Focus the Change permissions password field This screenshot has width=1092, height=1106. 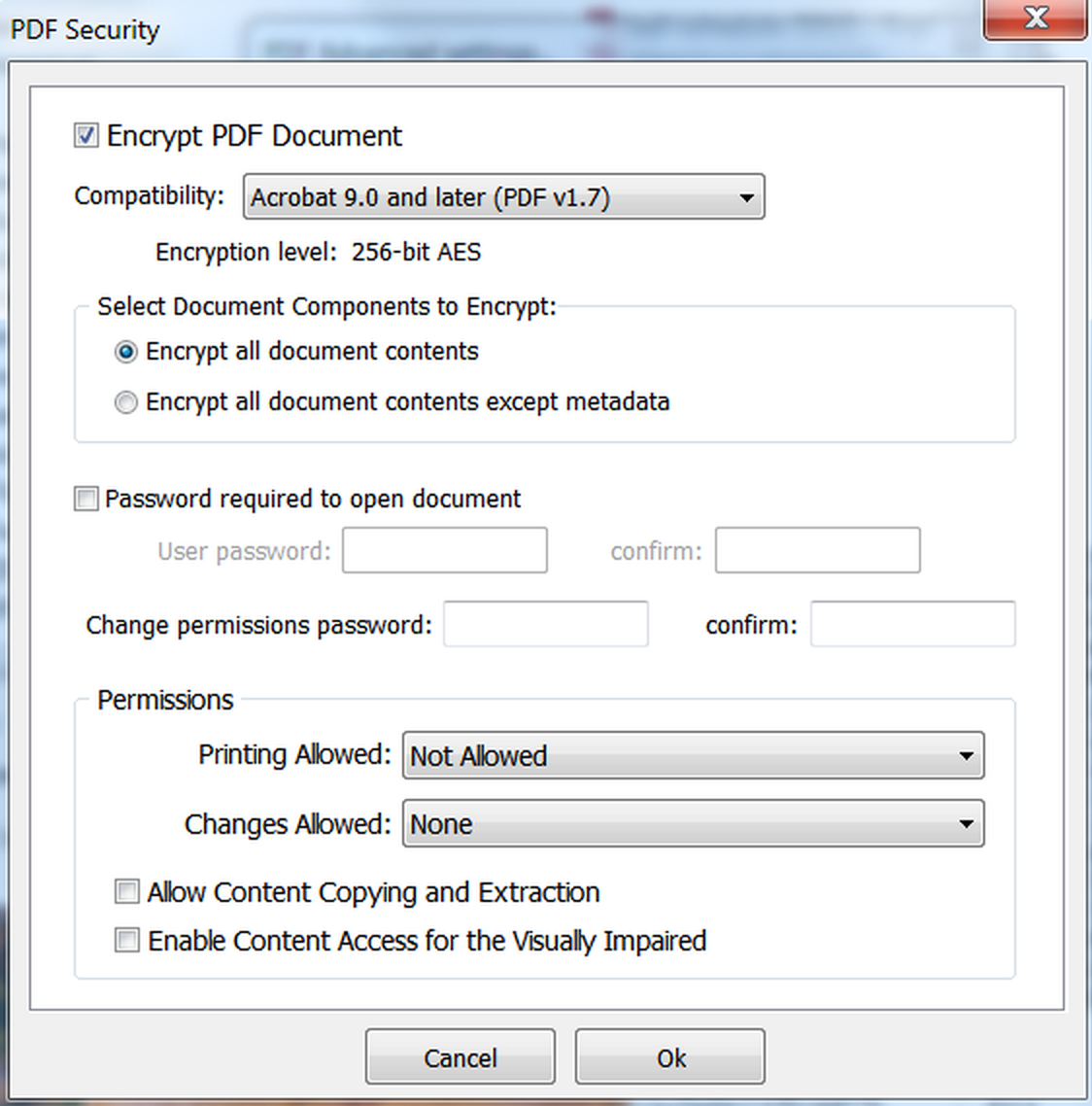pos(546,624)
